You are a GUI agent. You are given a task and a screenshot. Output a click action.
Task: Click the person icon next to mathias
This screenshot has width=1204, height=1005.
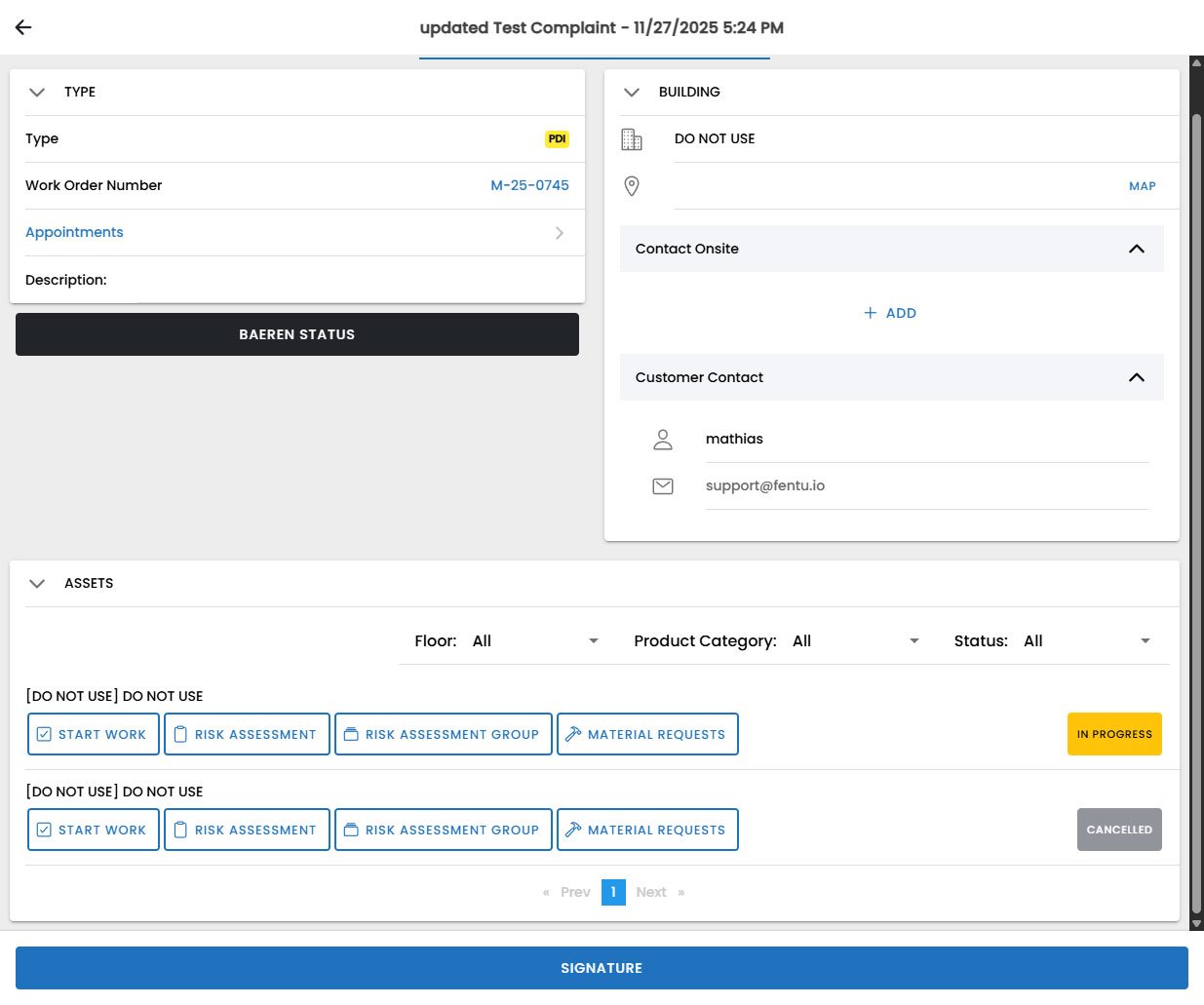[663, 440]
